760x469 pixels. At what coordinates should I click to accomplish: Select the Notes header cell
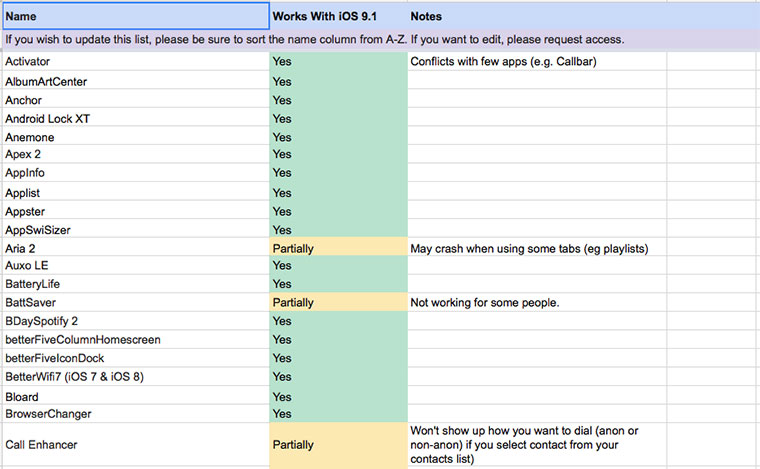537,16
